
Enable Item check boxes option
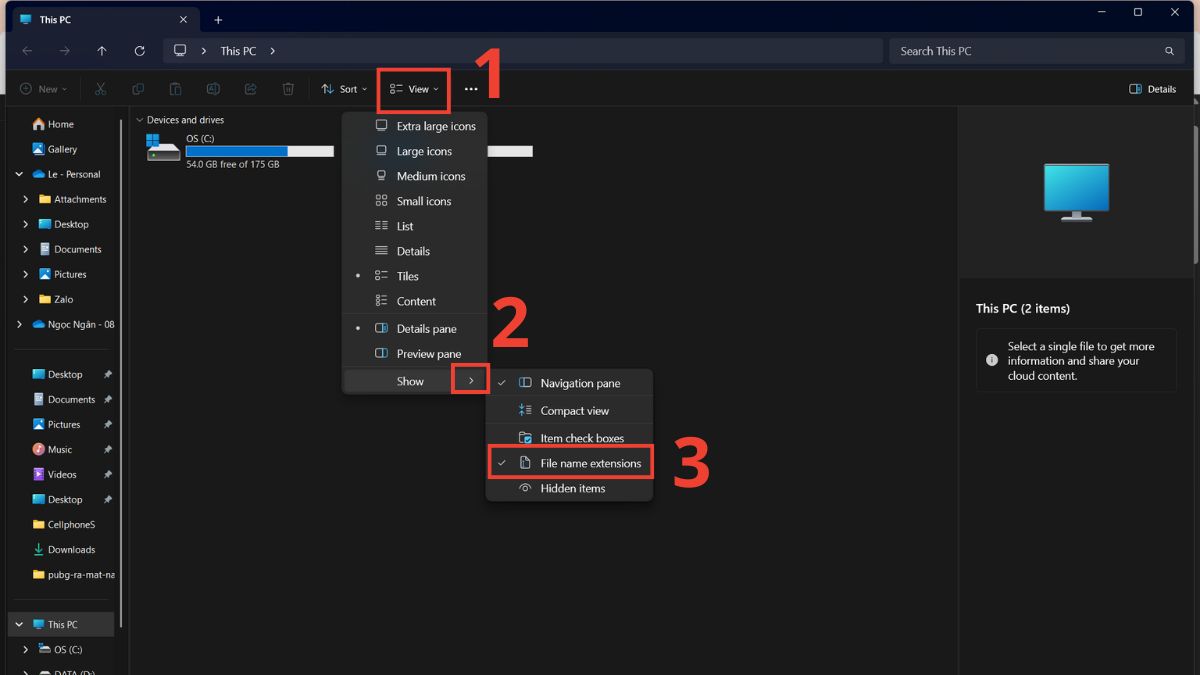tap(569, 438)
